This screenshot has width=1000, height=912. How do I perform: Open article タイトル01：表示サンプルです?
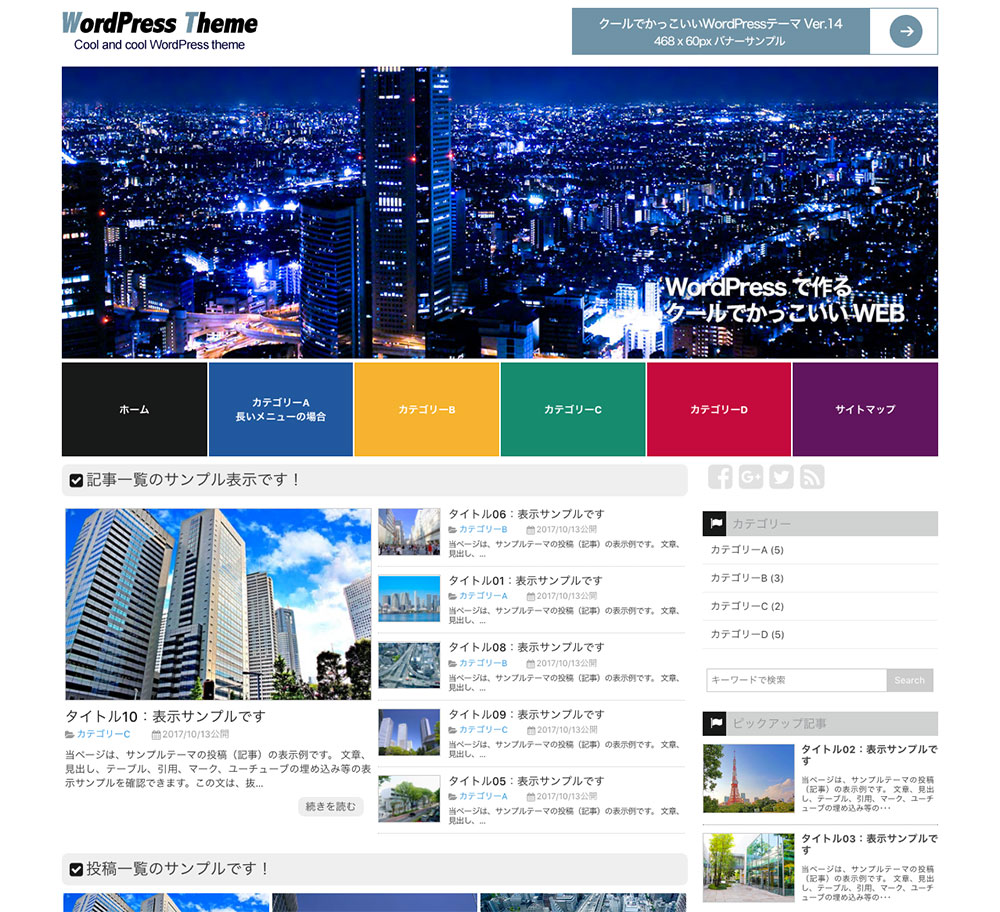(x=526, y=580)
